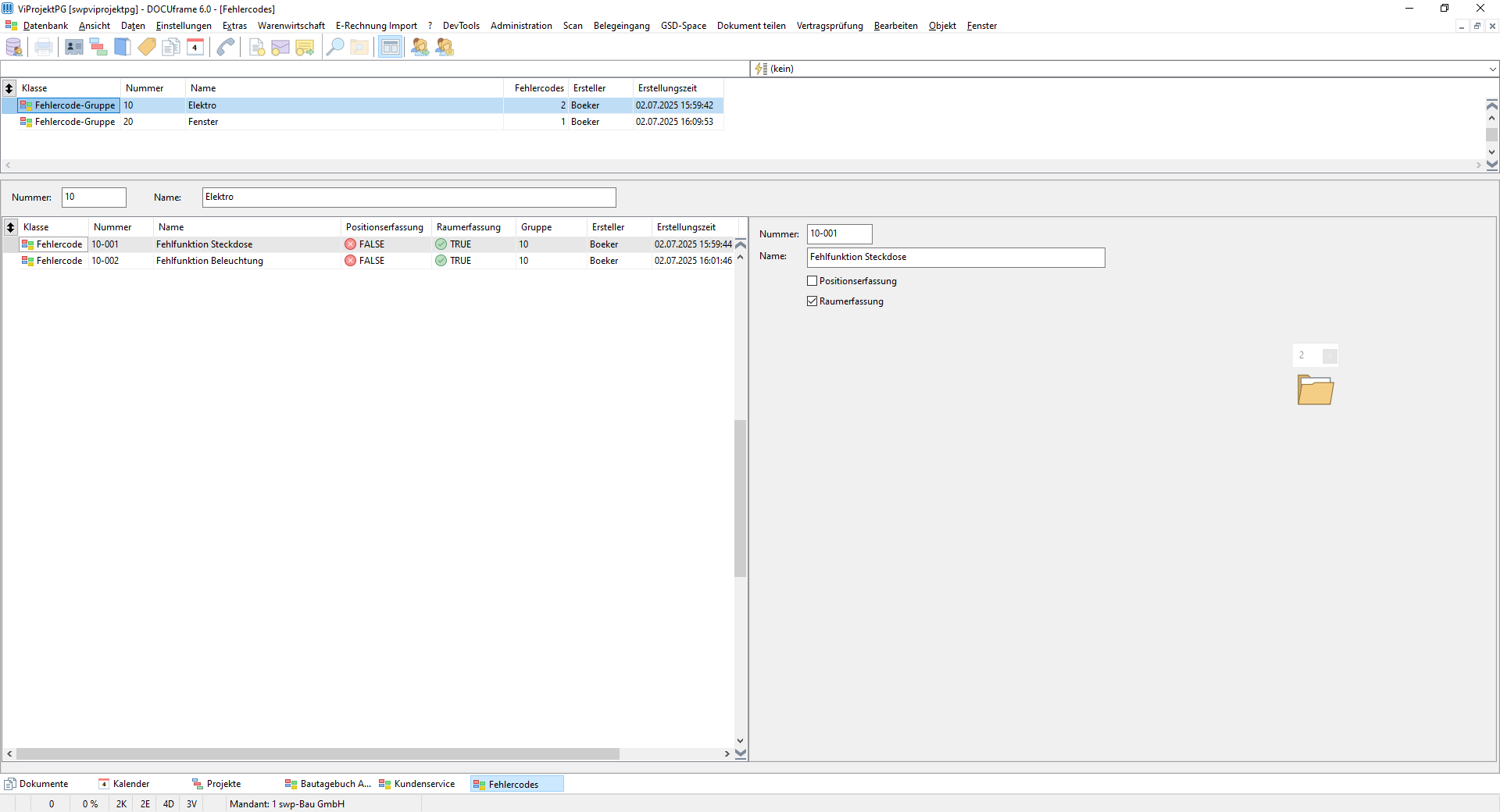Open the Vertragsprüfung menu

point(830,26)
